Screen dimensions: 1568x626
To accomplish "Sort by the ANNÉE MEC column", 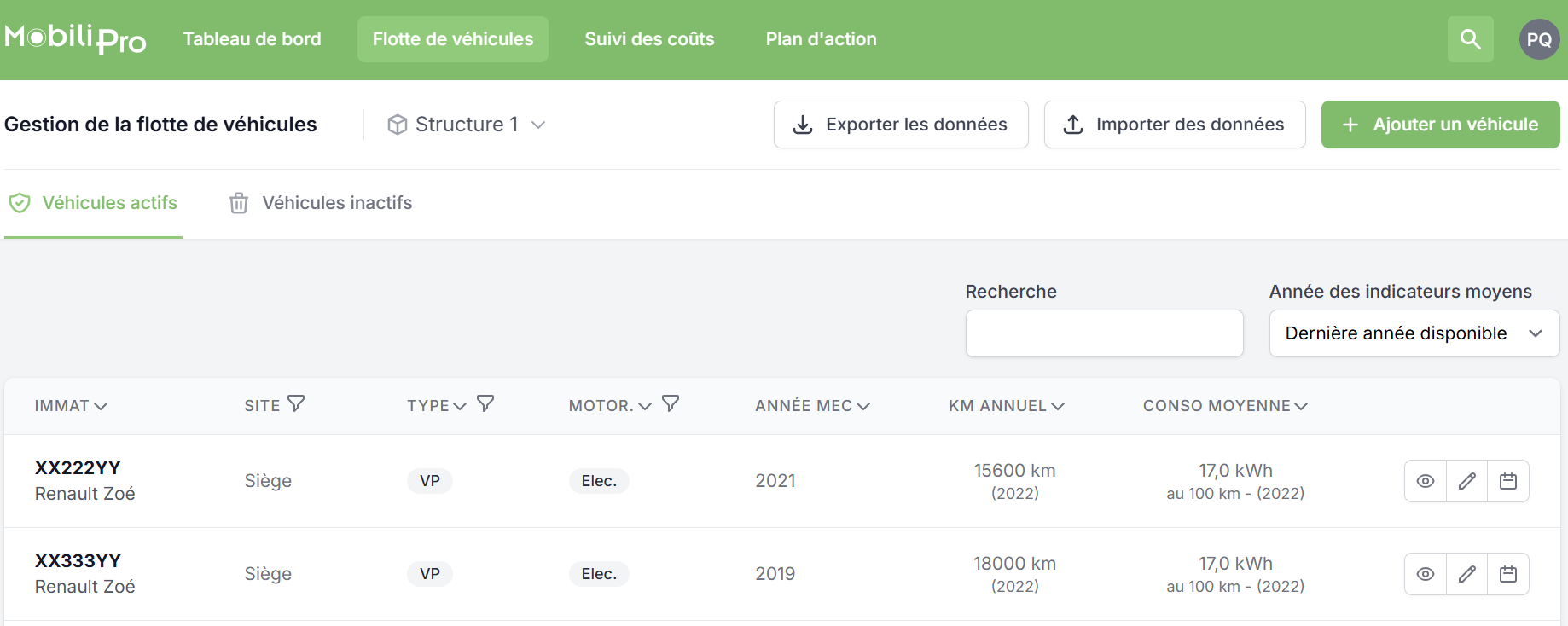I will [812, 406].
